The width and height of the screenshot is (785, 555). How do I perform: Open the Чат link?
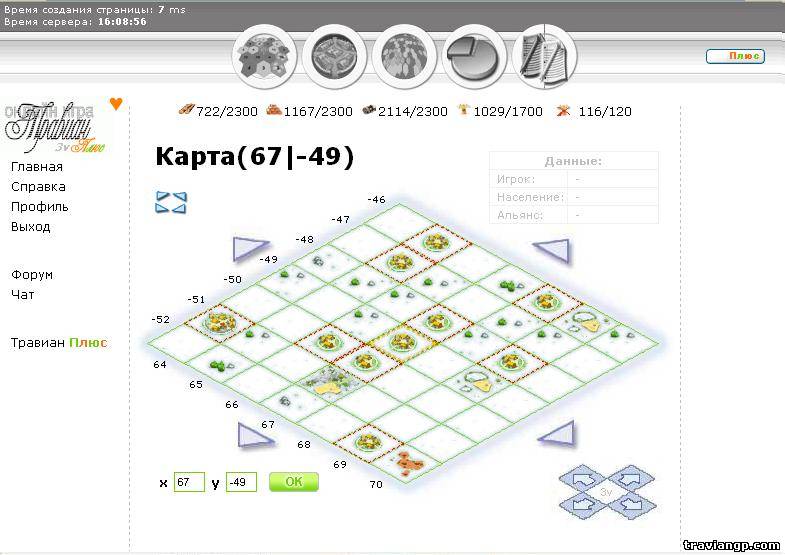(x=23, y=295)
